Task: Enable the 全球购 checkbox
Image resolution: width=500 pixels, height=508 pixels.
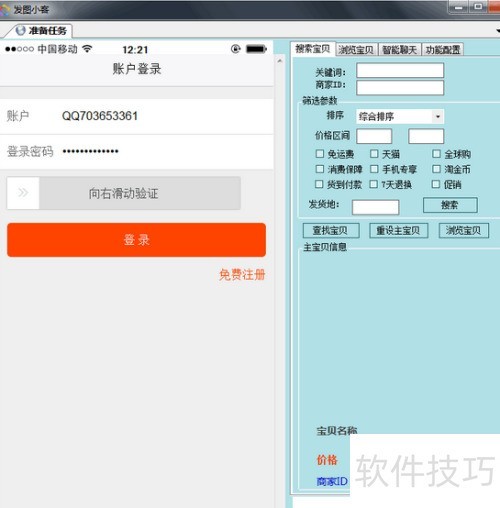Action: coord(436,154)
